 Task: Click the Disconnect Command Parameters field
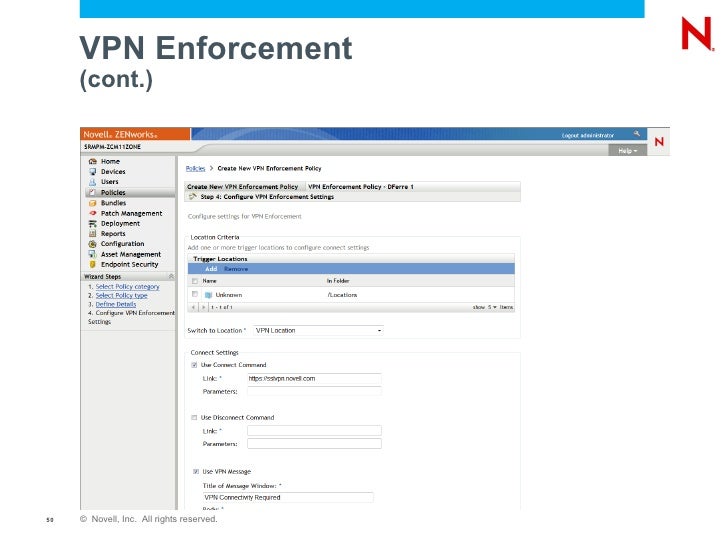click(x=314, y=444)
